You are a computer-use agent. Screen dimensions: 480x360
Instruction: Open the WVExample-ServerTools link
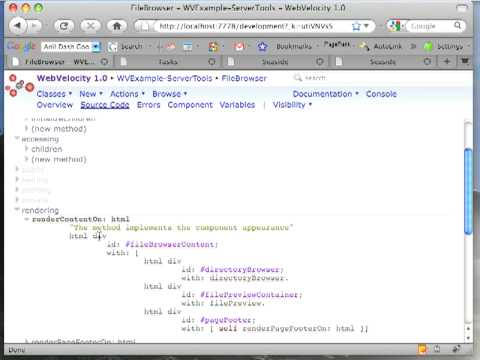pos(164,78)
